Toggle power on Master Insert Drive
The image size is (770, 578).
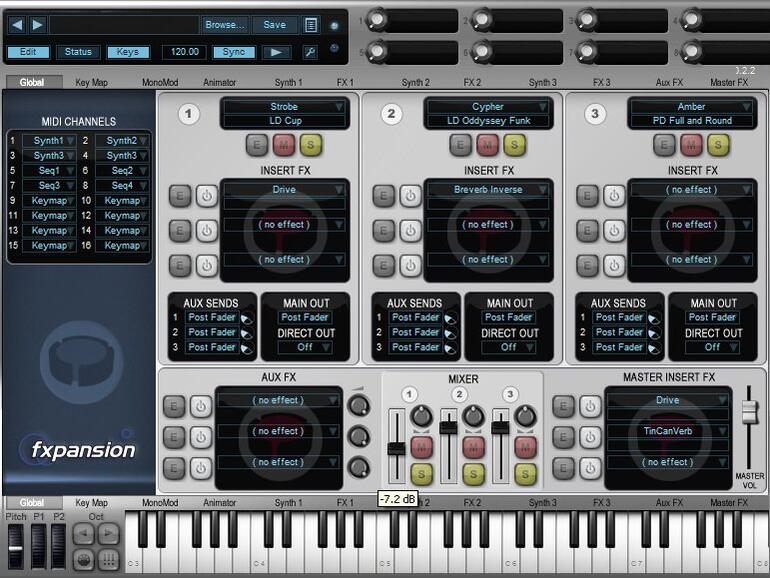pos(590,406)
